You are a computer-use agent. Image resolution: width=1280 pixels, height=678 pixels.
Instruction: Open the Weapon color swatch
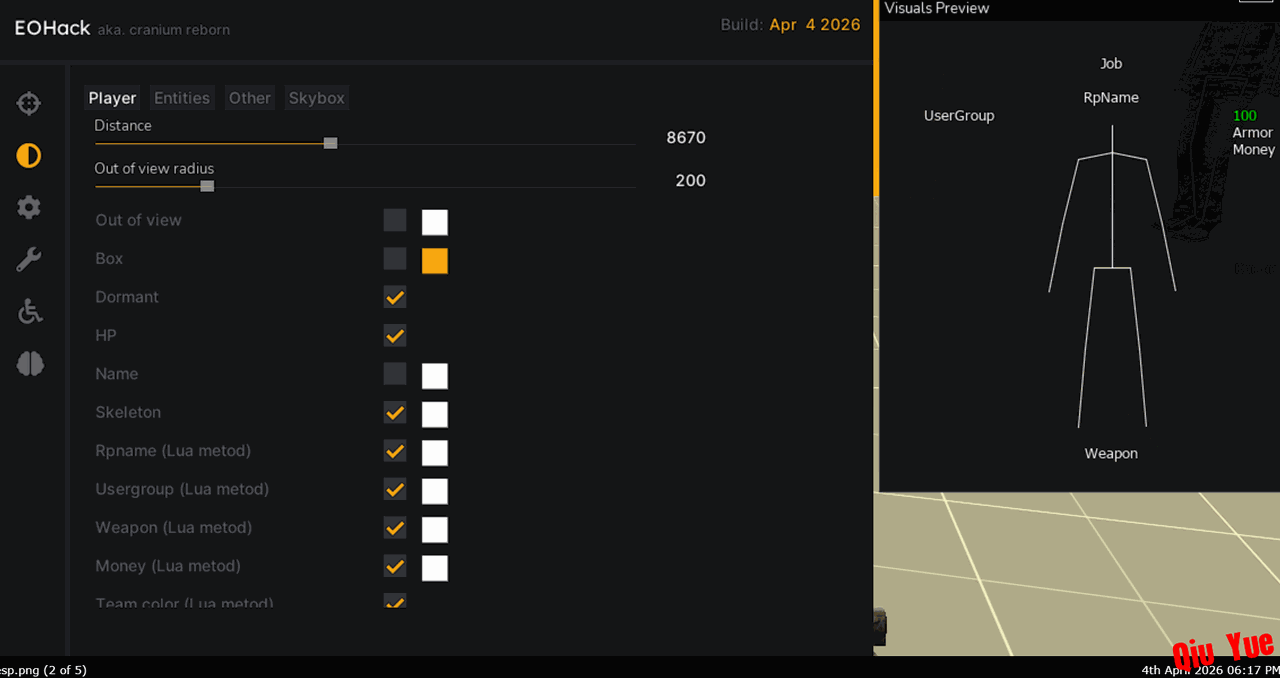pos(435,530)
